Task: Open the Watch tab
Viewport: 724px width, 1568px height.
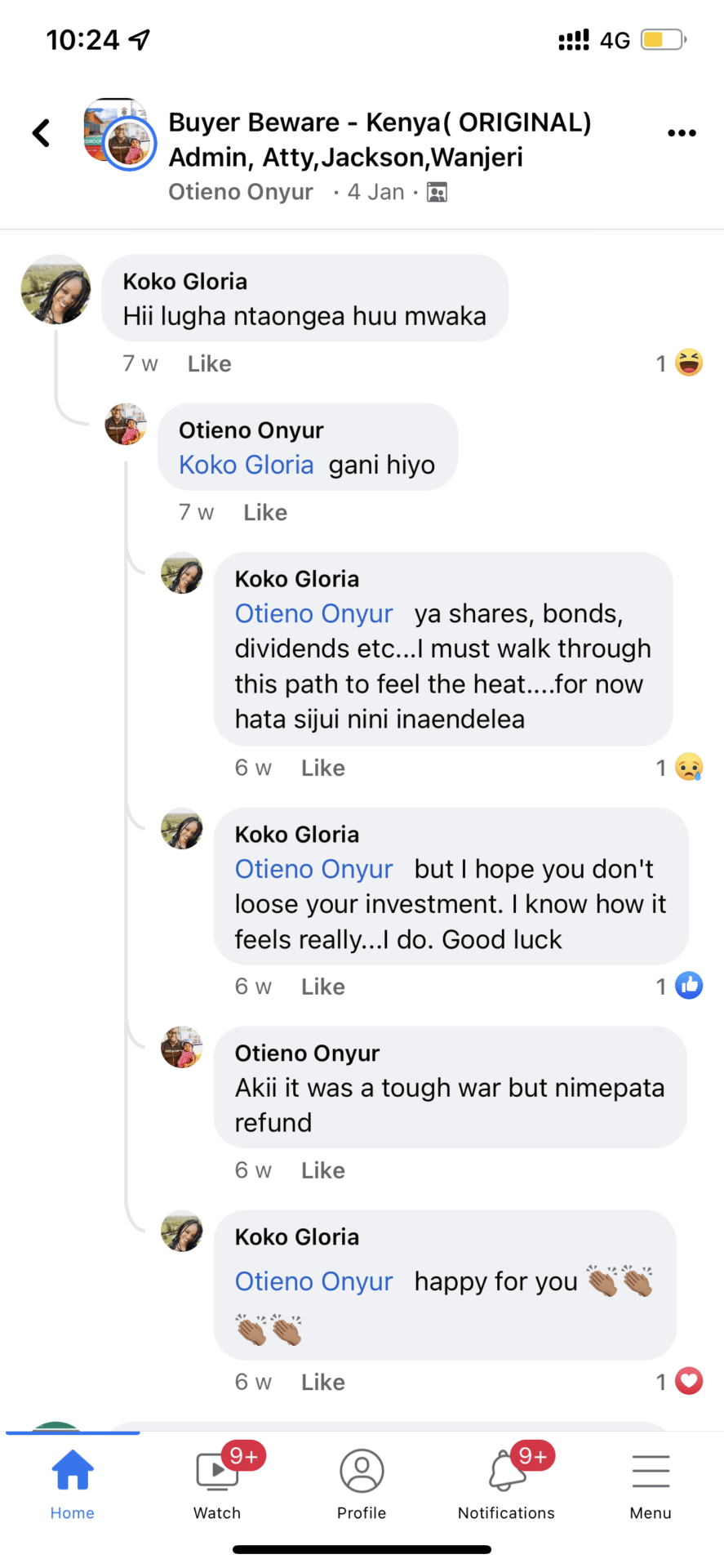Action: (217, 1481)
